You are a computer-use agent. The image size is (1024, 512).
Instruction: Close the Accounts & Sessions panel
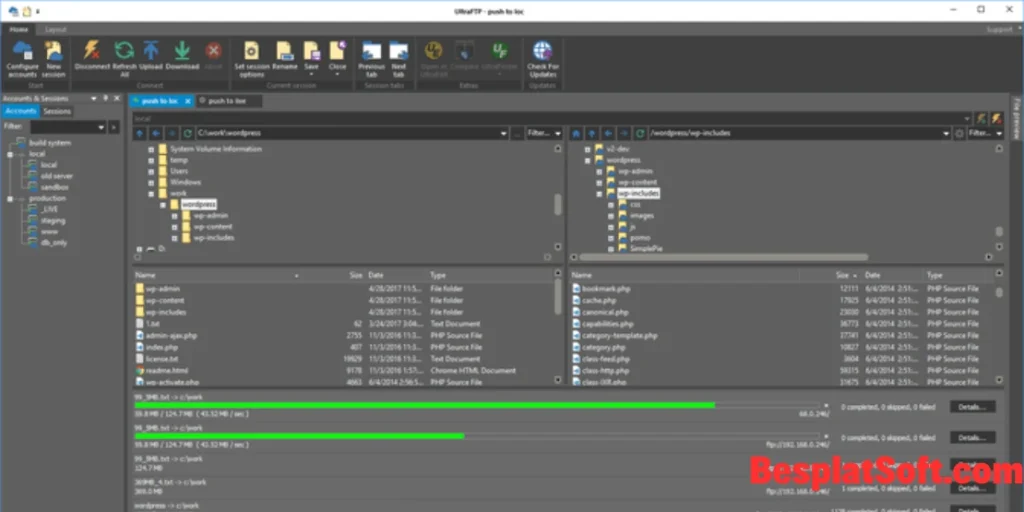117,98
